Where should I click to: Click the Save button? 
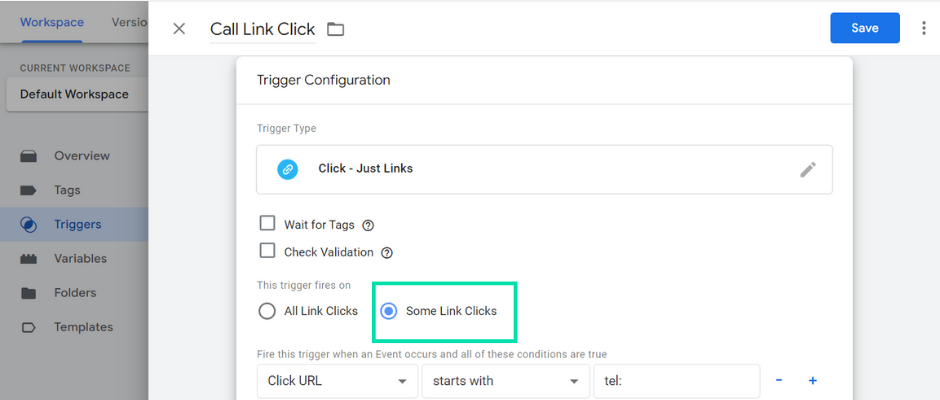click(864, 28)
